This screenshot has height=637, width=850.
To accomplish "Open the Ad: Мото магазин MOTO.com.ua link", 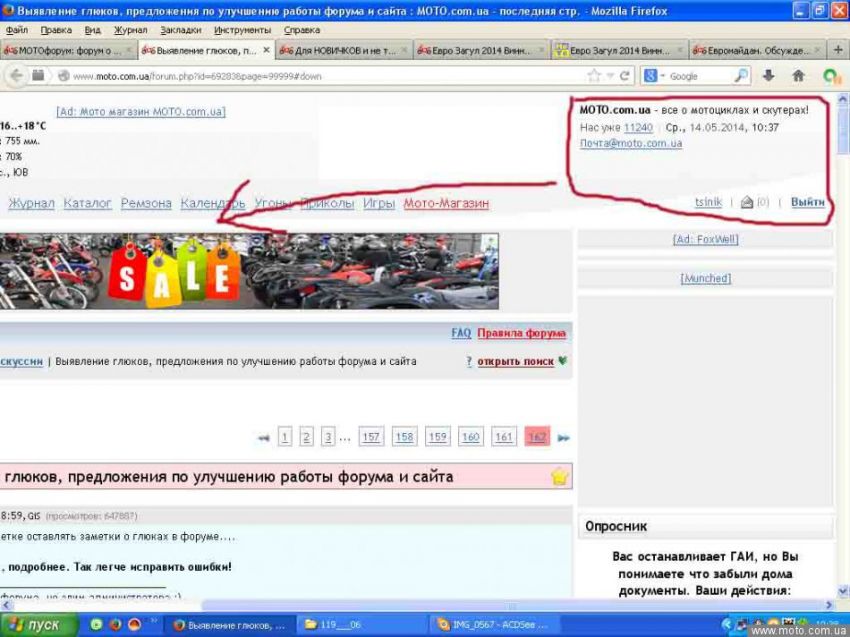I will [141, 112].
